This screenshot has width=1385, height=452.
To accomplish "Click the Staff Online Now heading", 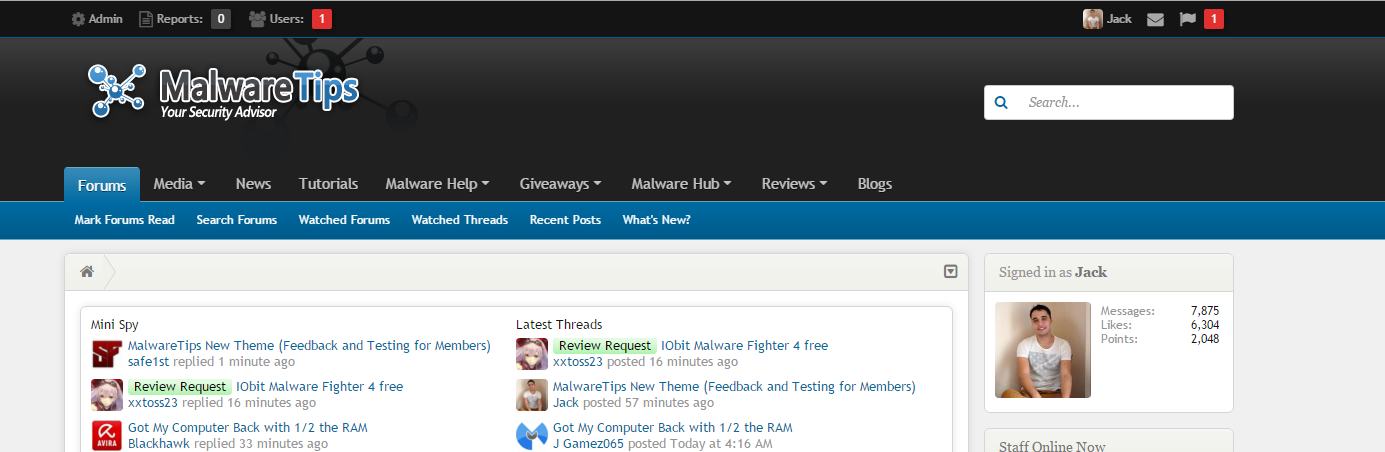I will [1052, 445].
